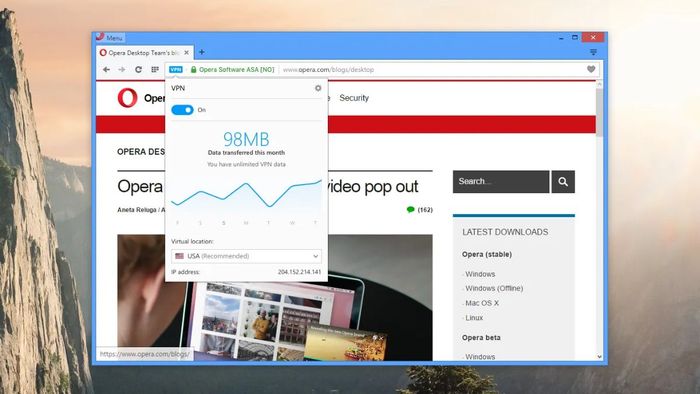Screen dimensions: 700x394
Task: Click the IP address 204.152.214.141
Action: (299, 272)
